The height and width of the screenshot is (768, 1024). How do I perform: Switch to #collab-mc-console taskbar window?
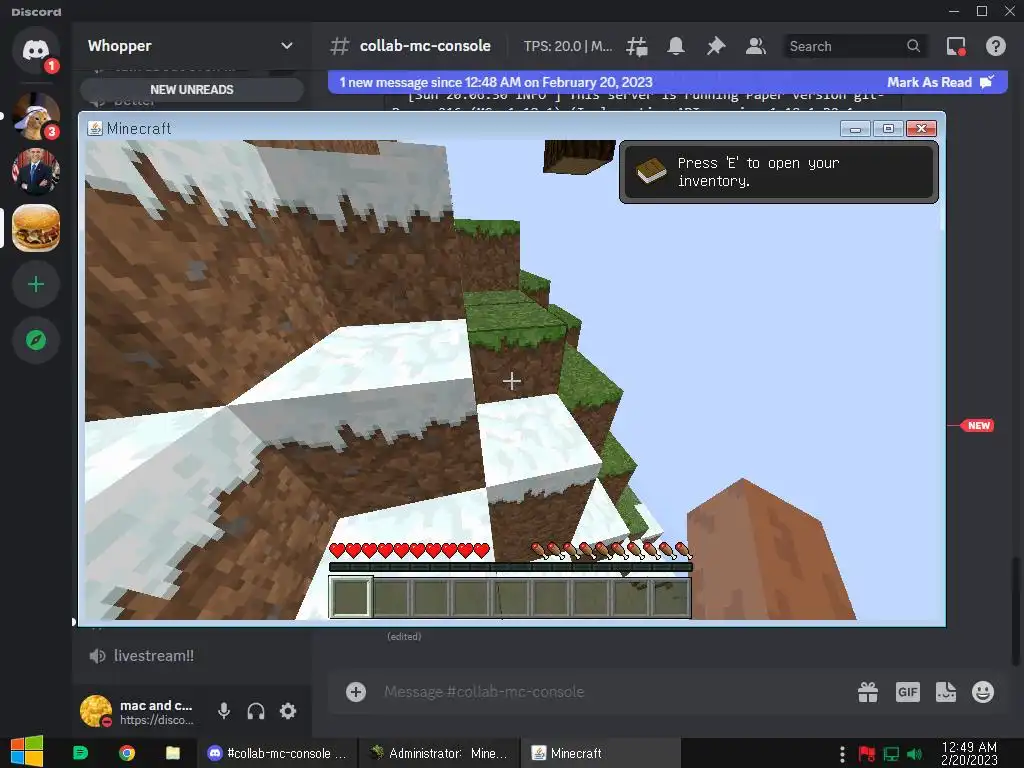[278, 753]
